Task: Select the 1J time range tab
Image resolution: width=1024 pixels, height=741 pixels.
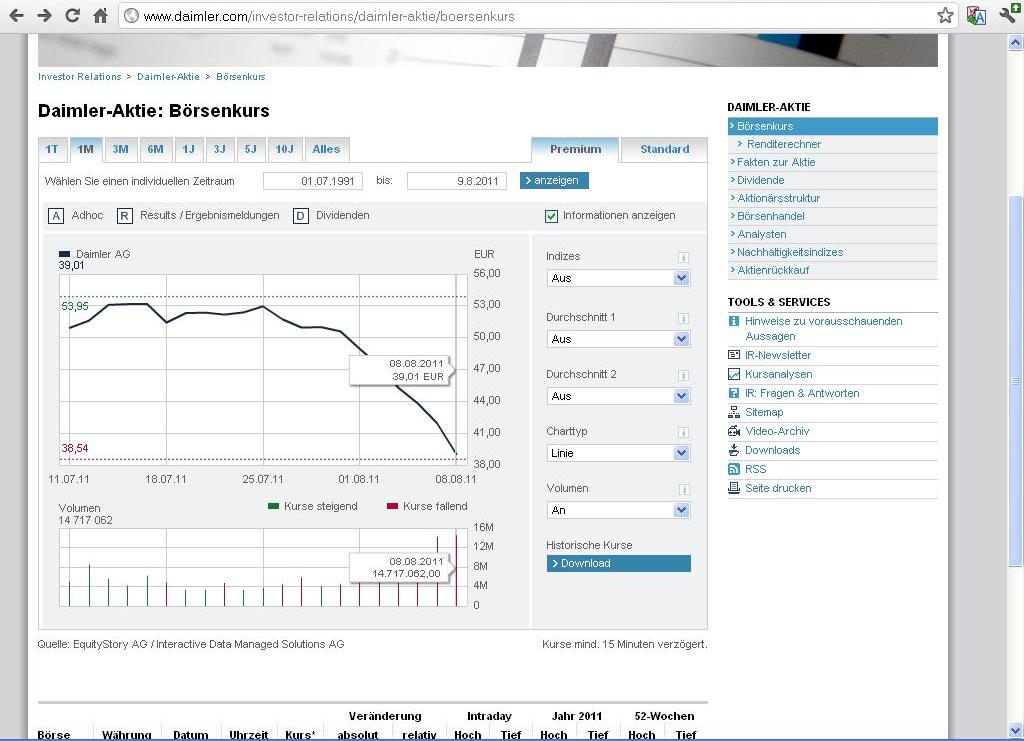Action: click(x=189, y=150)
